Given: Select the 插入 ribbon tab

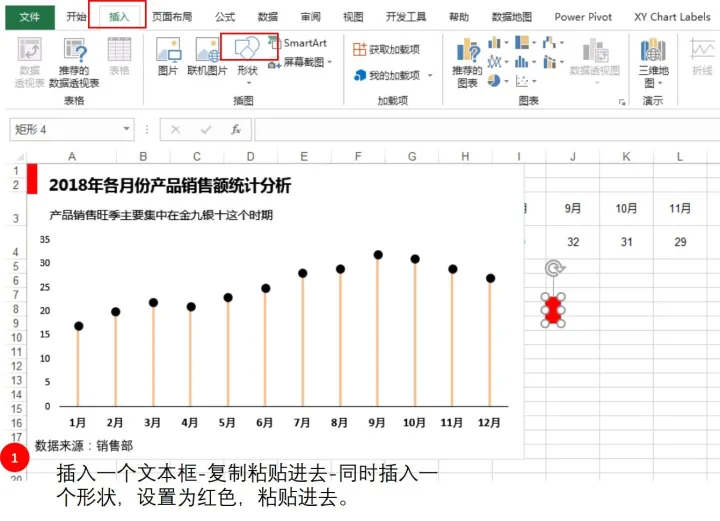Looking at the screenshot, I should click(x=118, y=17).
